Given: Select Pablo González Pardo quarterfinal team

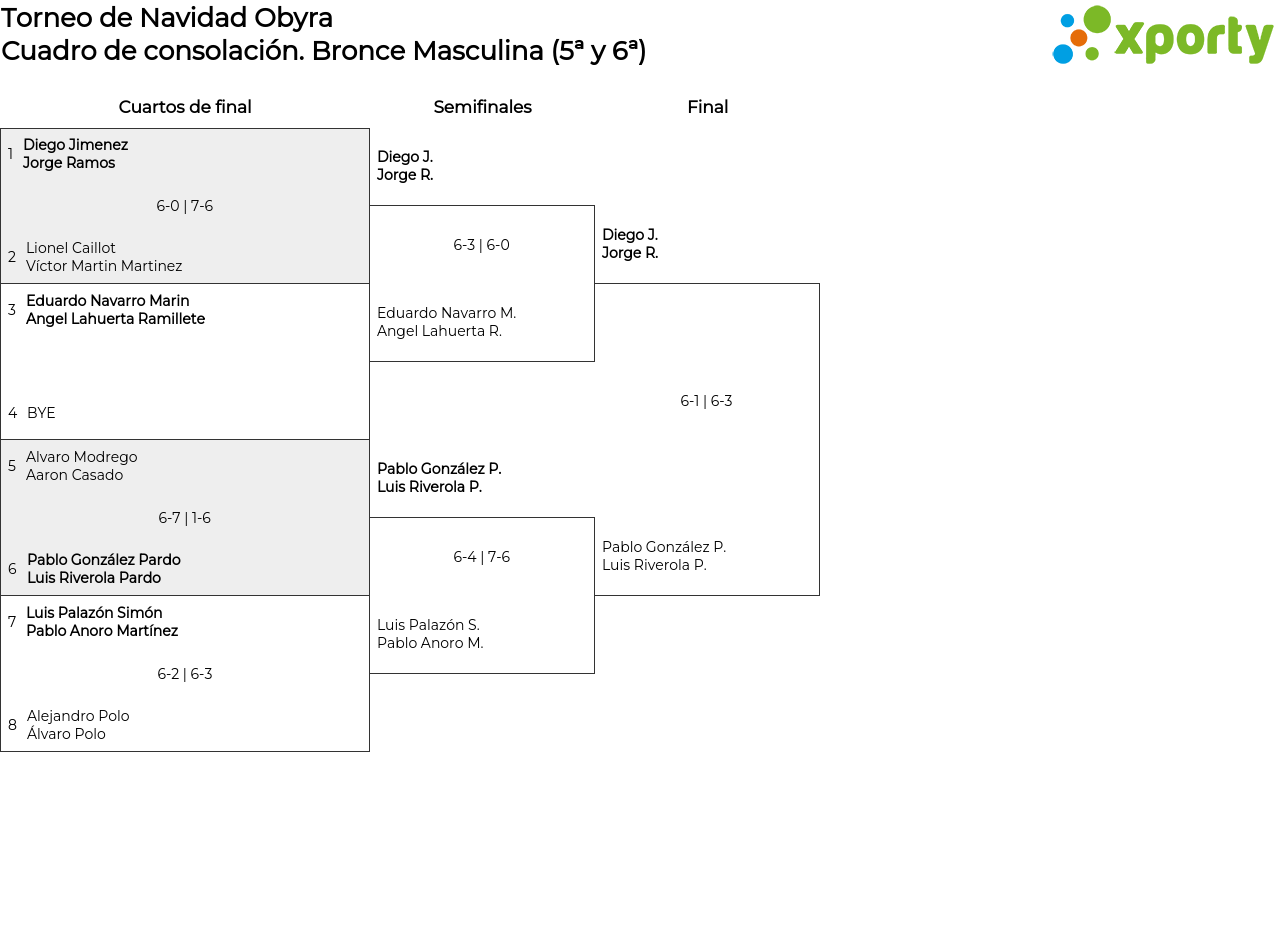Looking at the screenshot, I should tap(104, 569).
